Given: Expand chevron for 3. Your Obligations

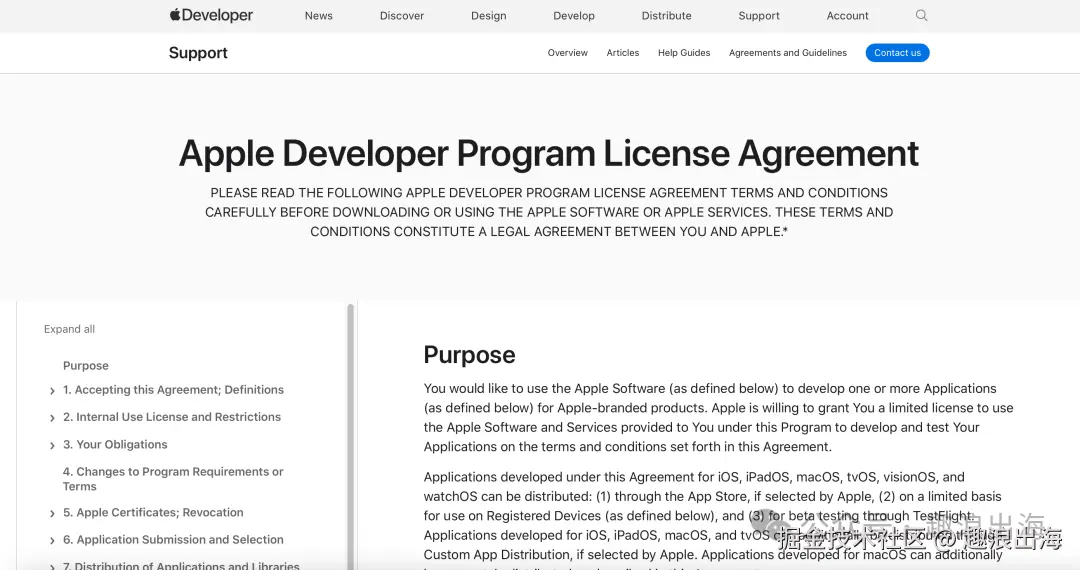Looking at the screenshot, I should [x=52, y=445].
